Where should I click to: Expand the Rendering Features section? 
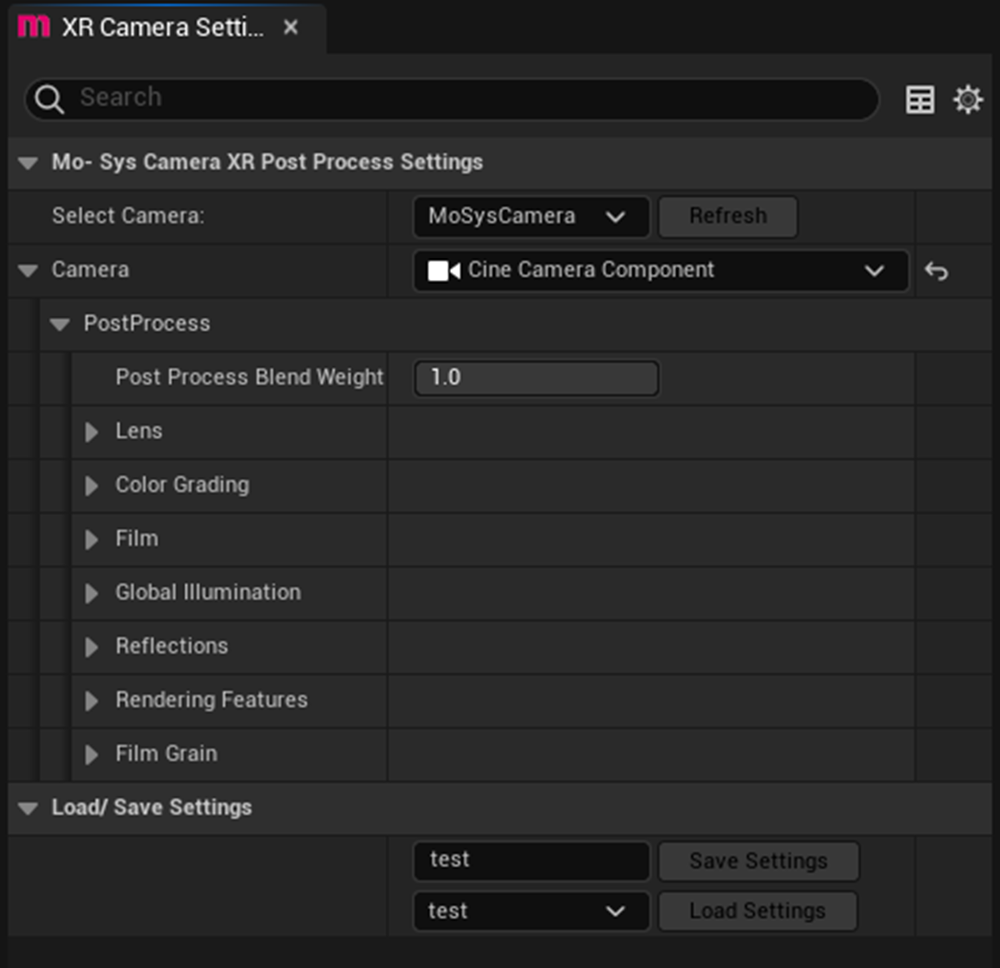coord(92,701)
